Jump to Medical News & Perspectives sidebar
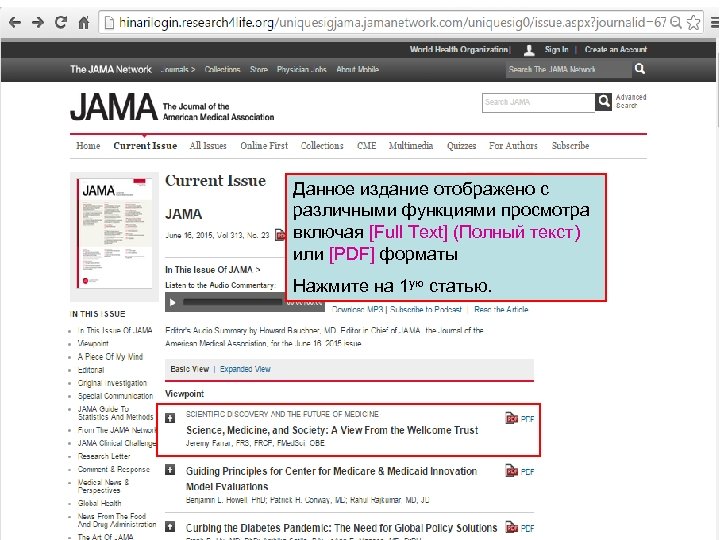Image resolution: width=720 pixels, height=540 pixels. (103, 486)
